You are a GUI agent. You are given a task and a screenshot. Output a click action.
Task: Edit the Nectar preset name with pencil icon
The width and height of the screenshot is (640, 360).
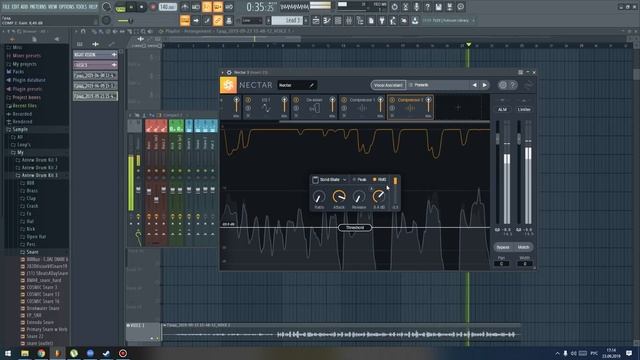(311, 85)
